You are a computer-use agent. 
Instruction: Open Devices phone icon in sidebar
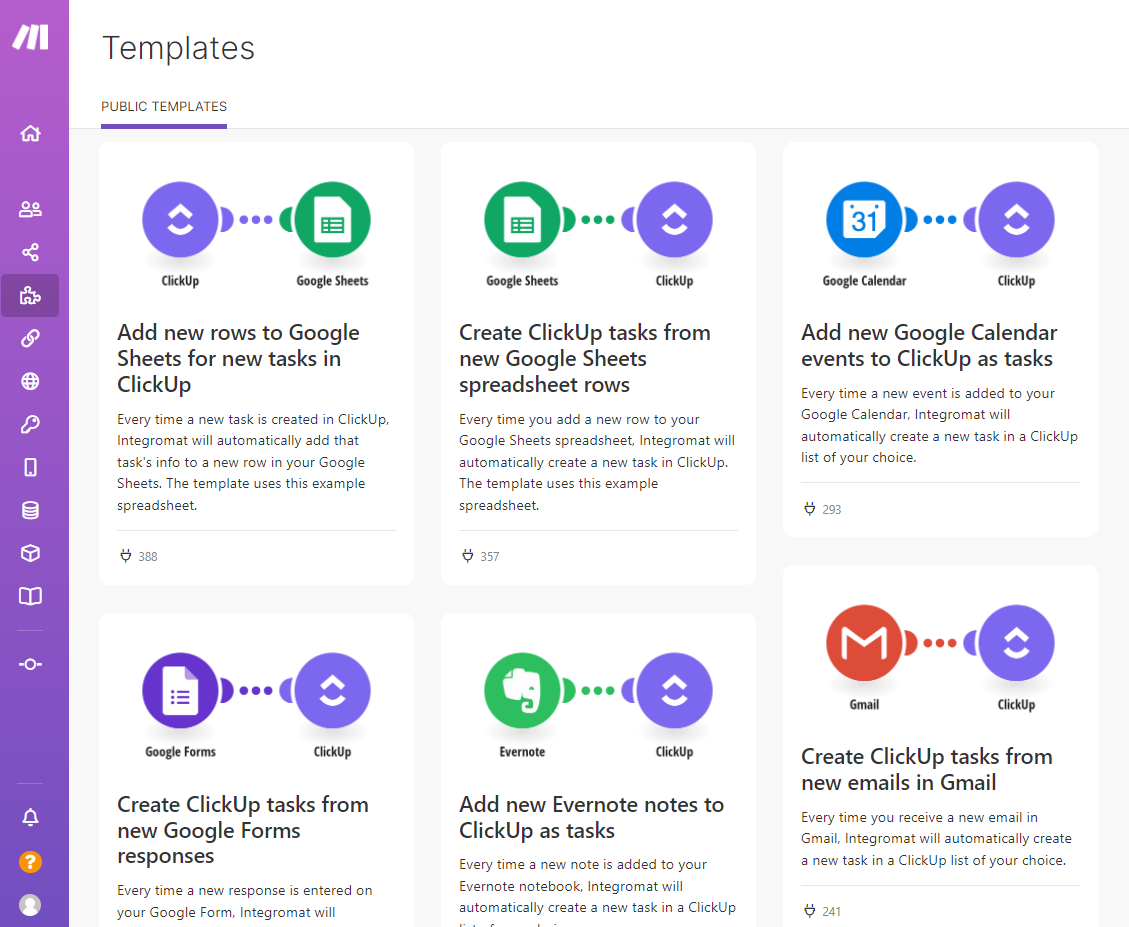click(x=30, y=467)
